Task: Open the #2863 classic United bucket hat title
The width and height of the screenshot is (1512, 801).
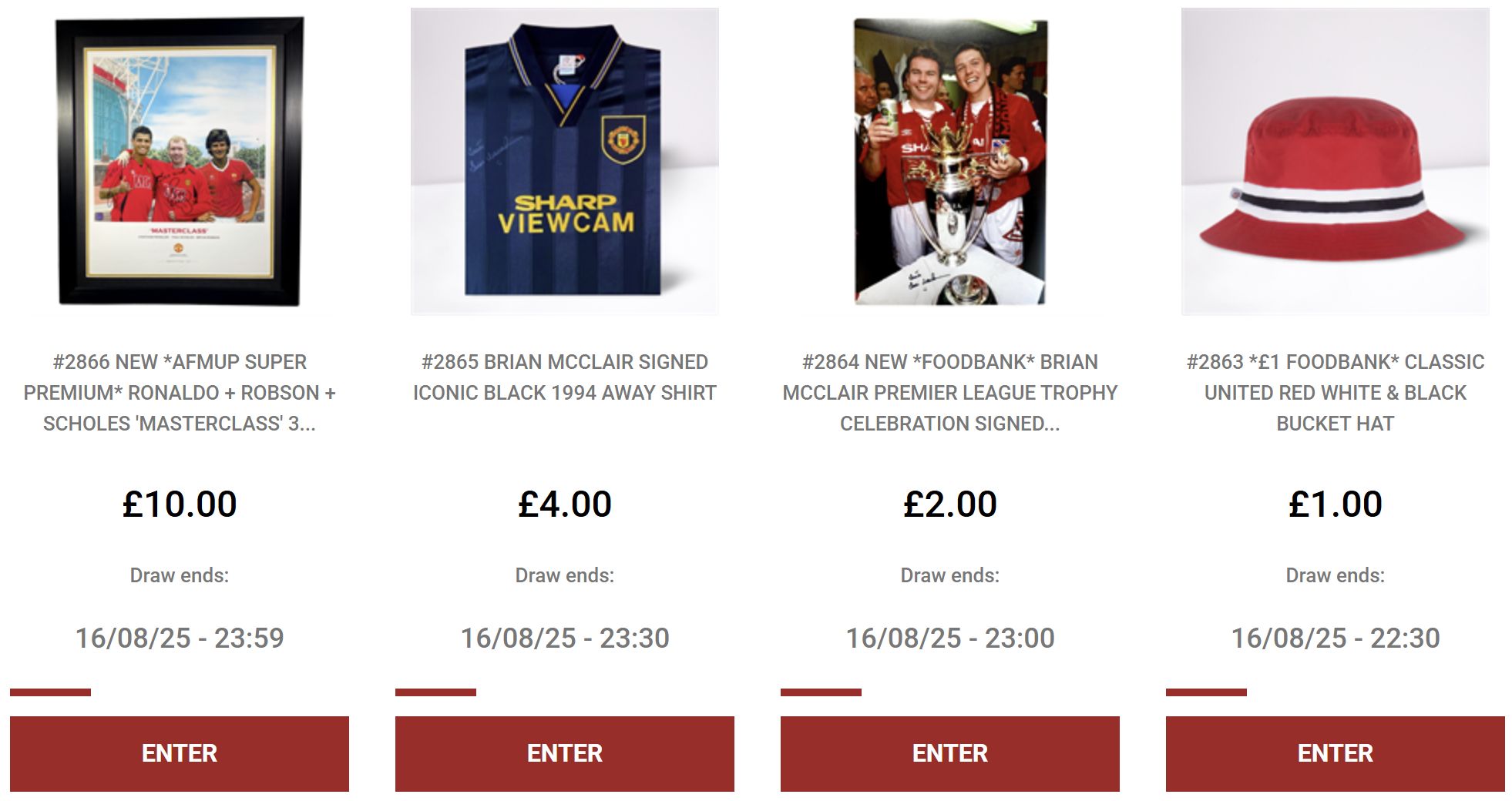Action: [x=1336, y=393]
